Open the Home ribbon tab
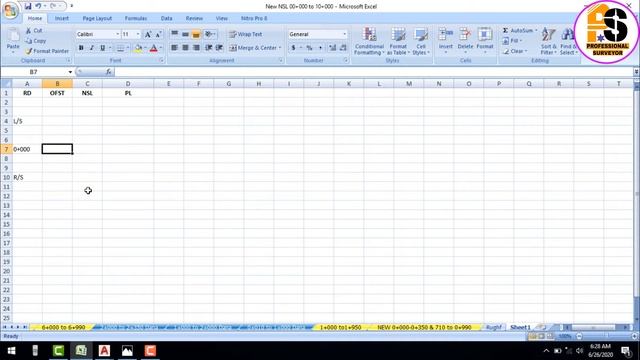640x360 pixels. click(35, 18)
